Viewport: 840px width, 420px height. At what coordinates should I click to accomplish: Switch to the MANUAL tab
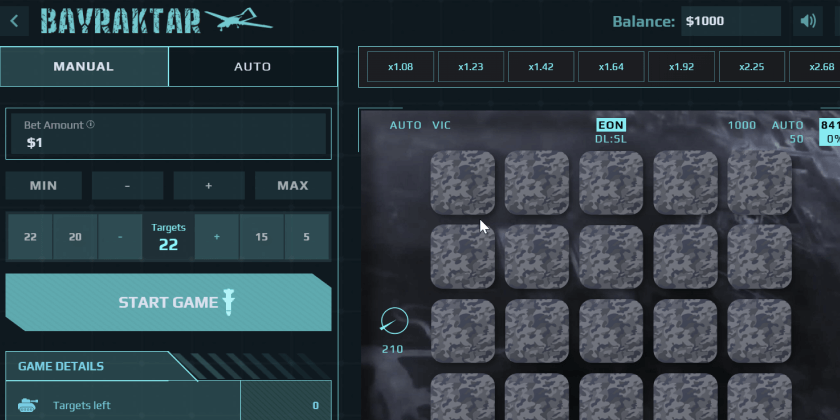84,67
